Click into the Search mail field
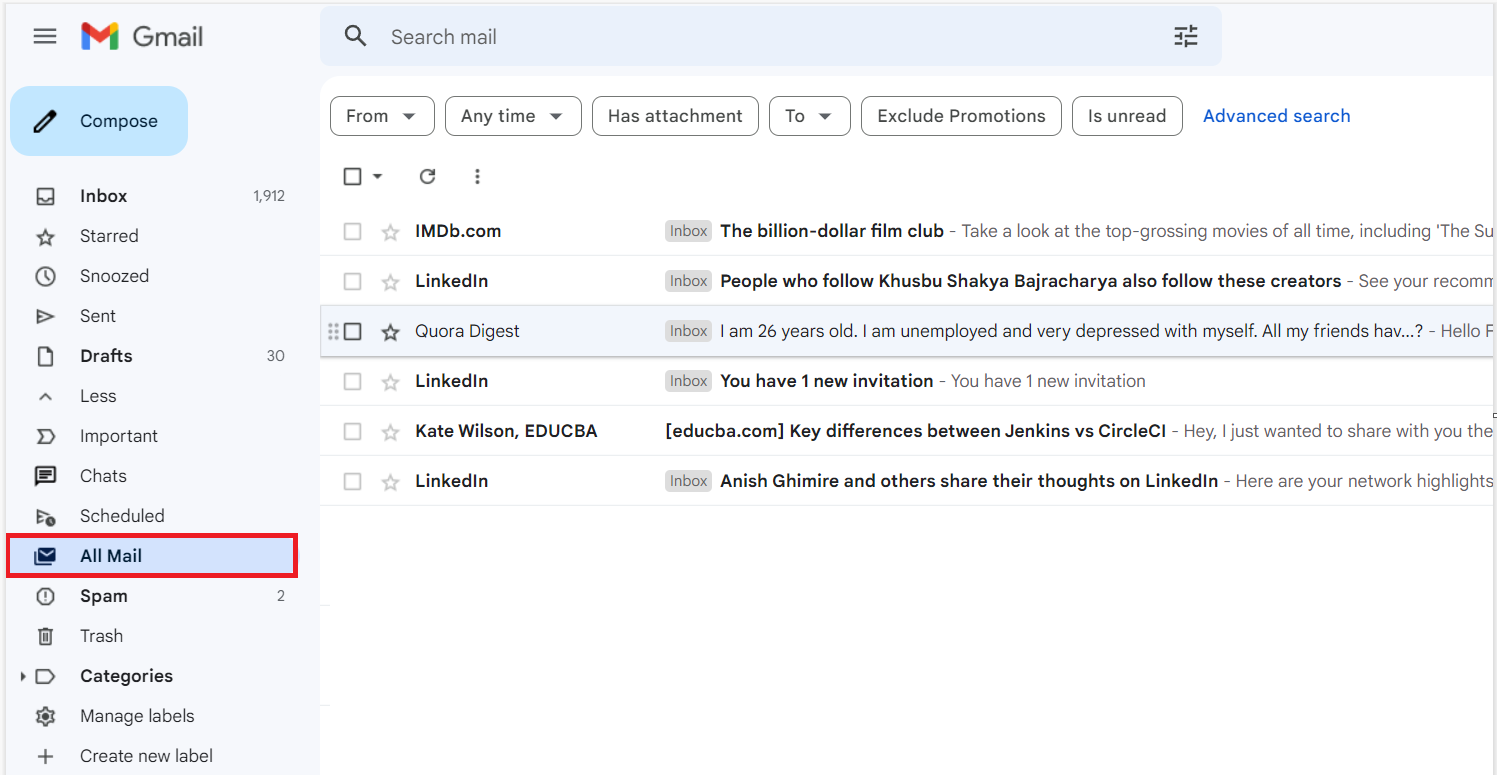This screenshot has height=775, width=1497. (x=770, y=37)
